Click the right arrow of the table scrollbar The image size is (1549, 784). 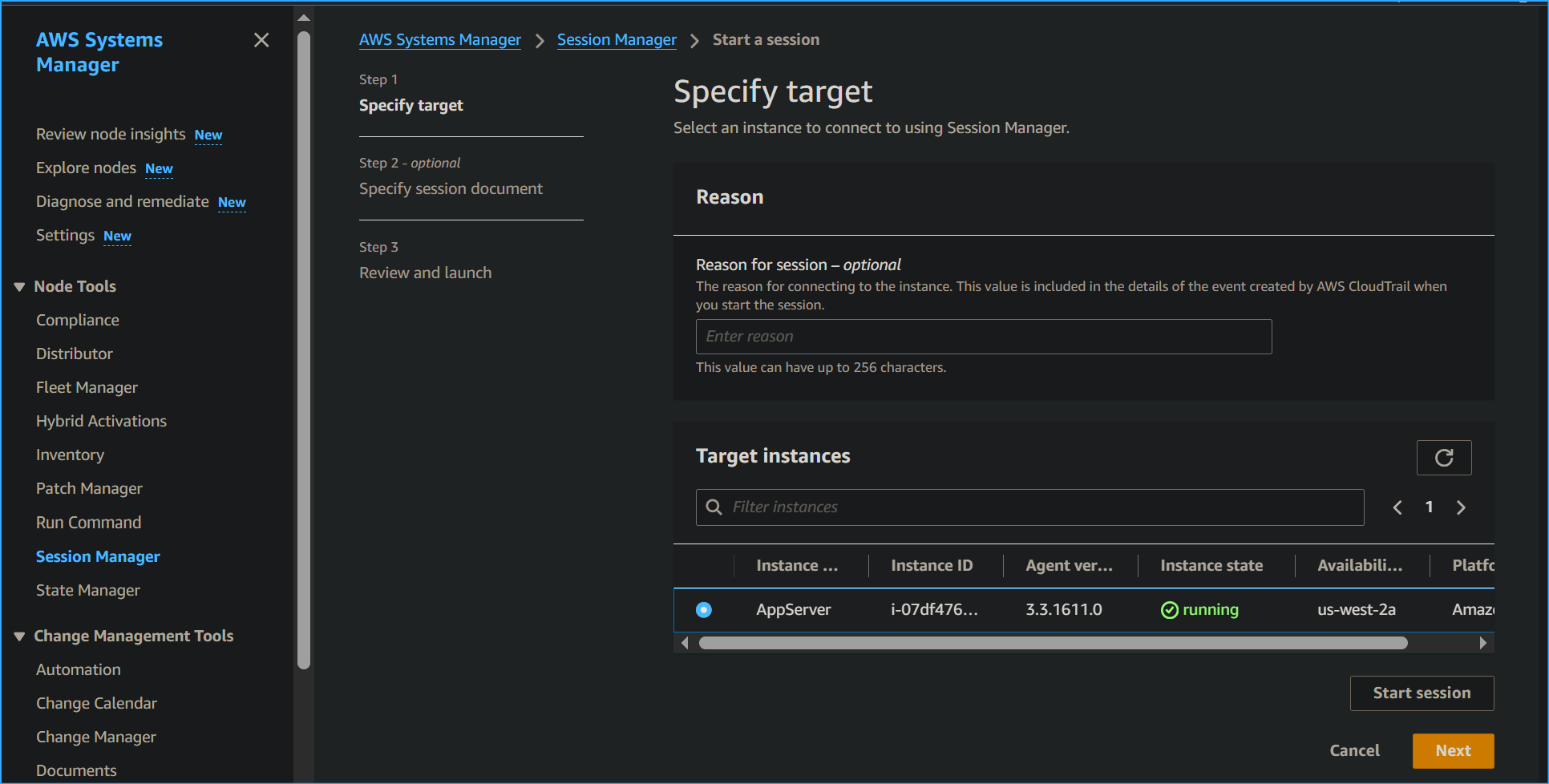(x=1482, y=642)
